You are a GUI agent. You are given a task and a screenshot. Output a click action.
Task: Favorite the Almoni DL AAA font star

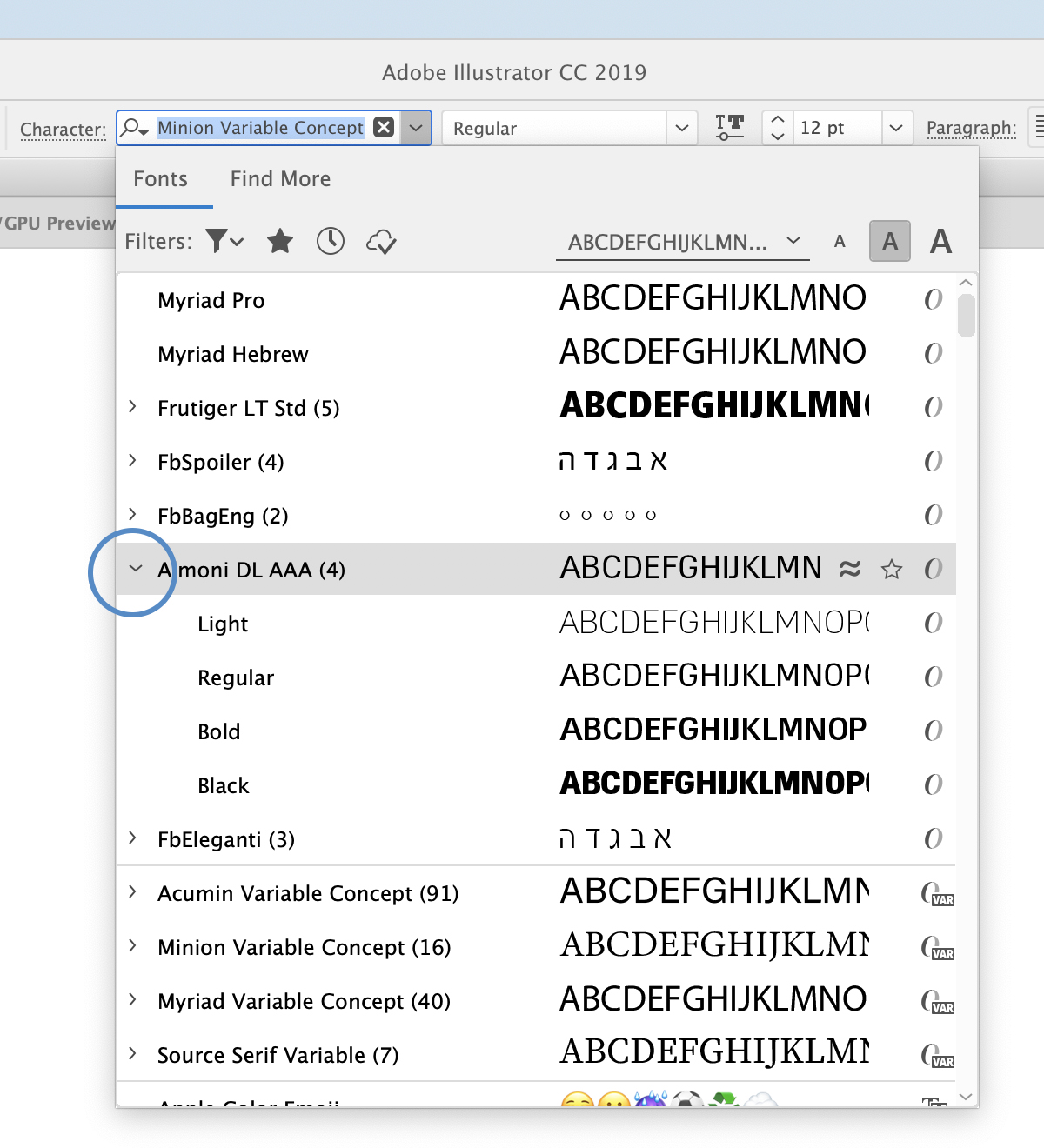click(892, 570)
